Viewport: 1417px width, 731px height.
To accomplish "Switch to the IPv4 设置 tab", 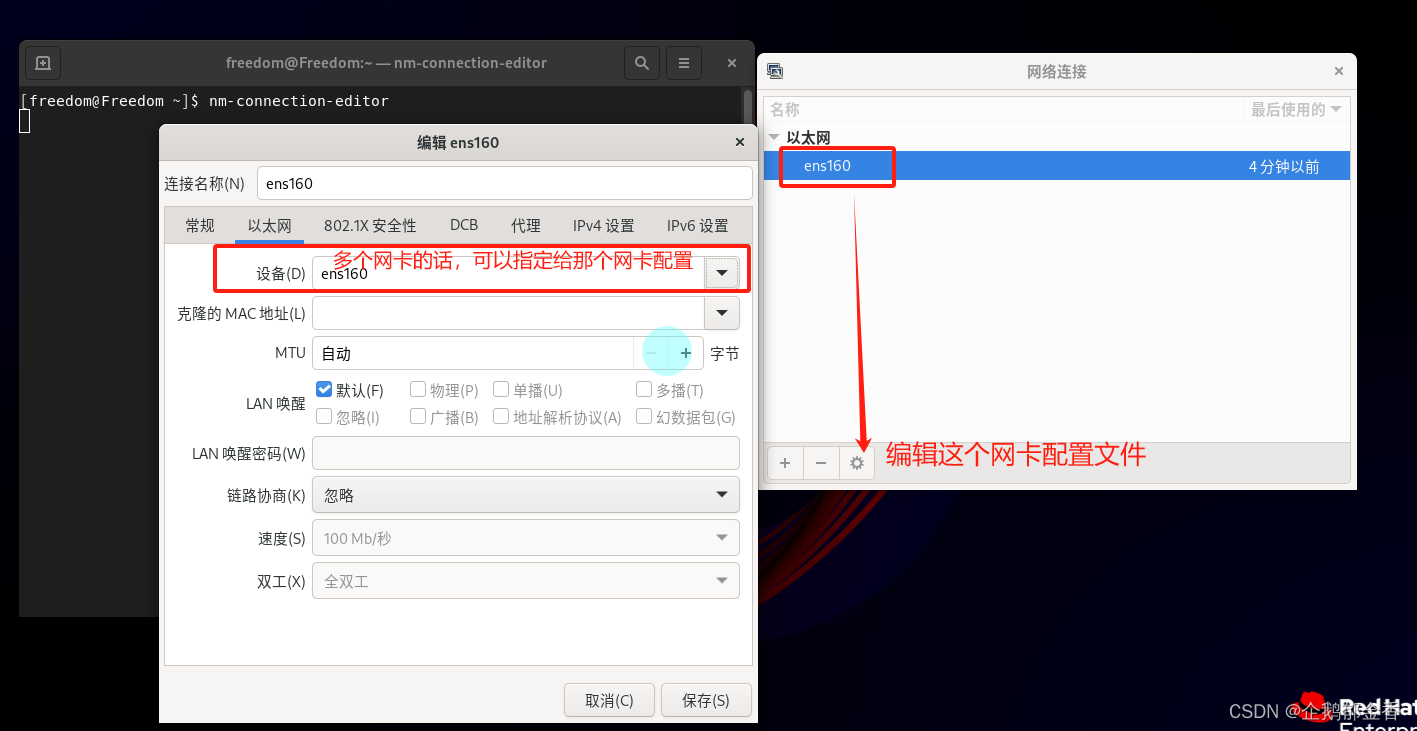I will pyautogui.click(x=604, y=226).
